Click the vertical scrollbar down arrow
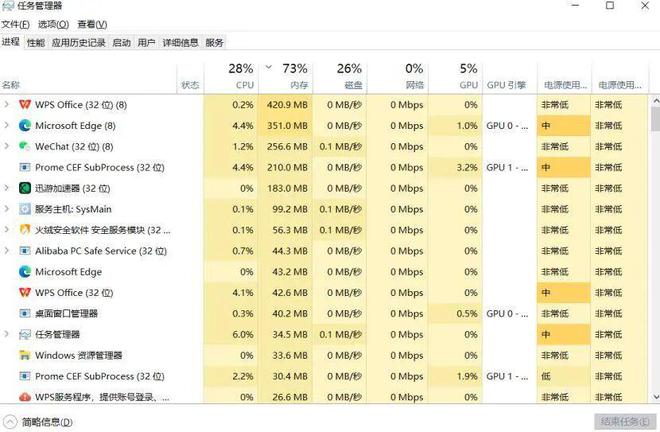This screenshot has height=432, width=660. point(655,397)
